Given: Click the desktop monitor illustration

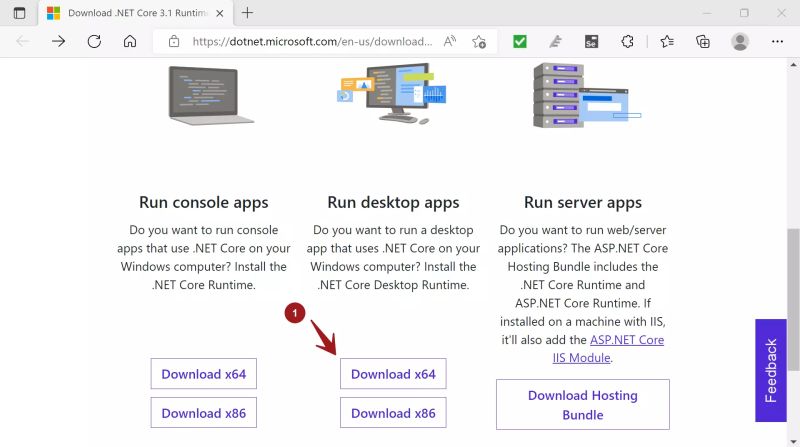Looking at the screenshot, I should point(392,93).
